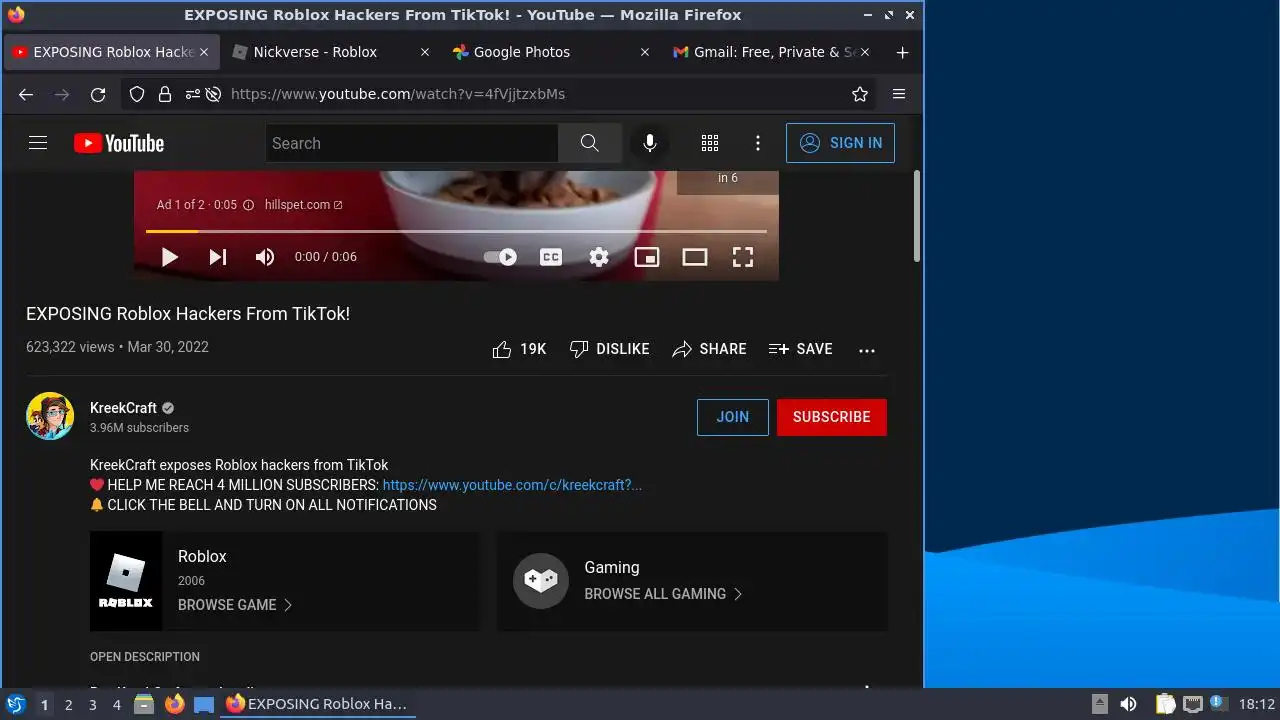This screenshot has width=1280, height=720.
Task: Click BROWSE ALL GAMING link
Action: pyautogui.click(x=664, y=594)
